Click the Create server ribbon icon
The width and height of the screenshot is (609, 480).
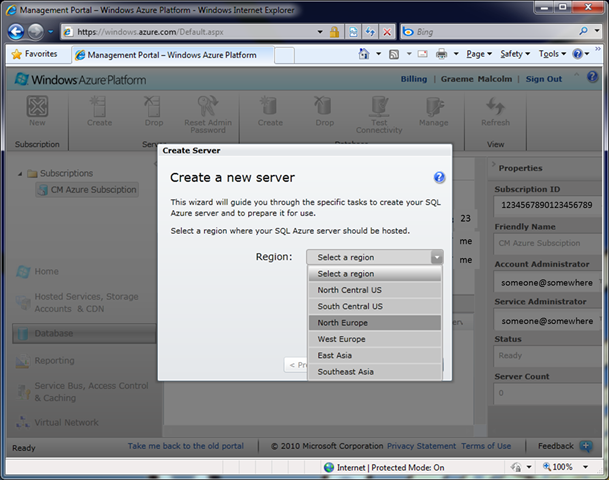click(x=99, y=106)
